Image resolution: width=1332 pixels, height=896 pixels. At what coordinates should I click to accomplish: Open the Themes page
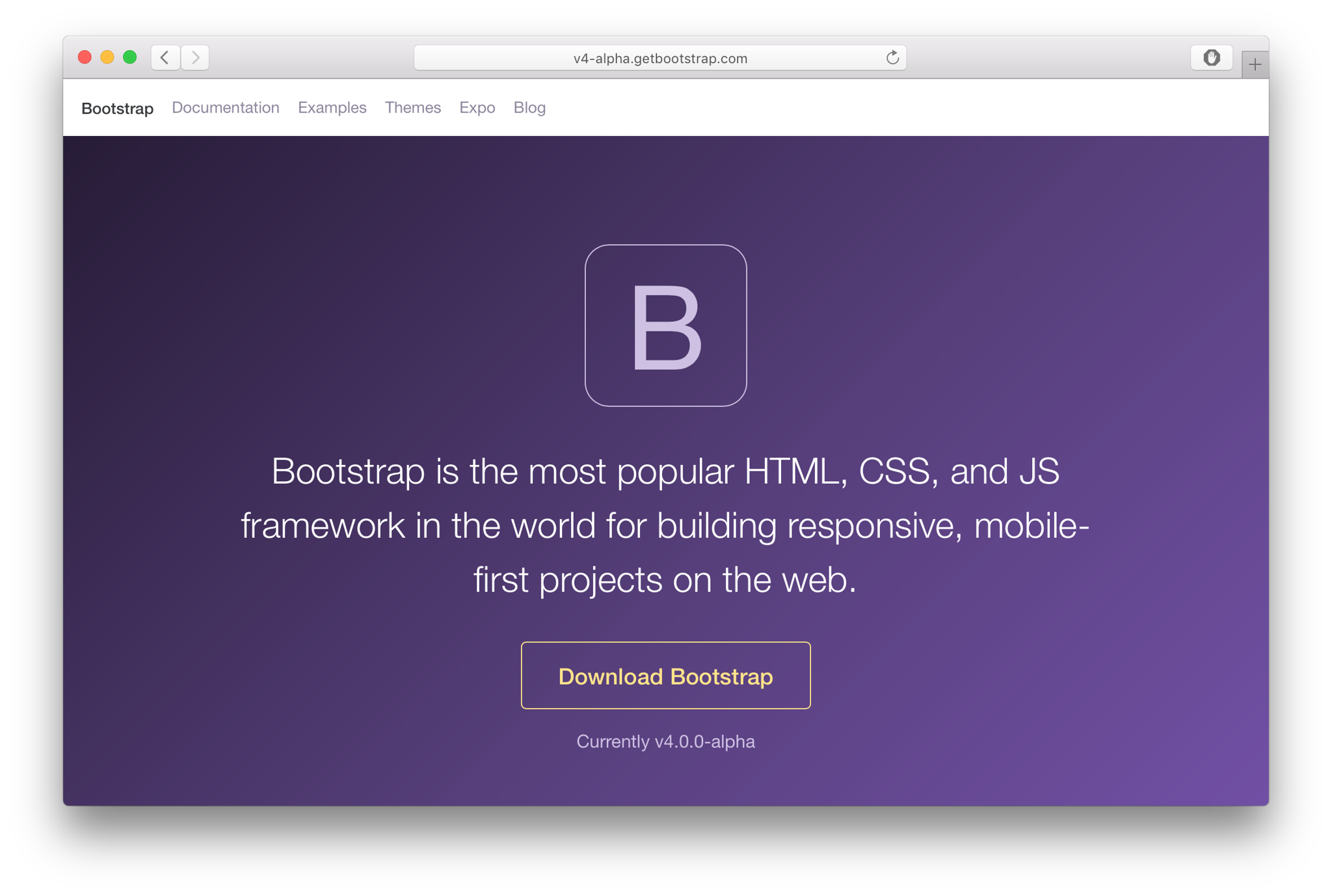413,107
